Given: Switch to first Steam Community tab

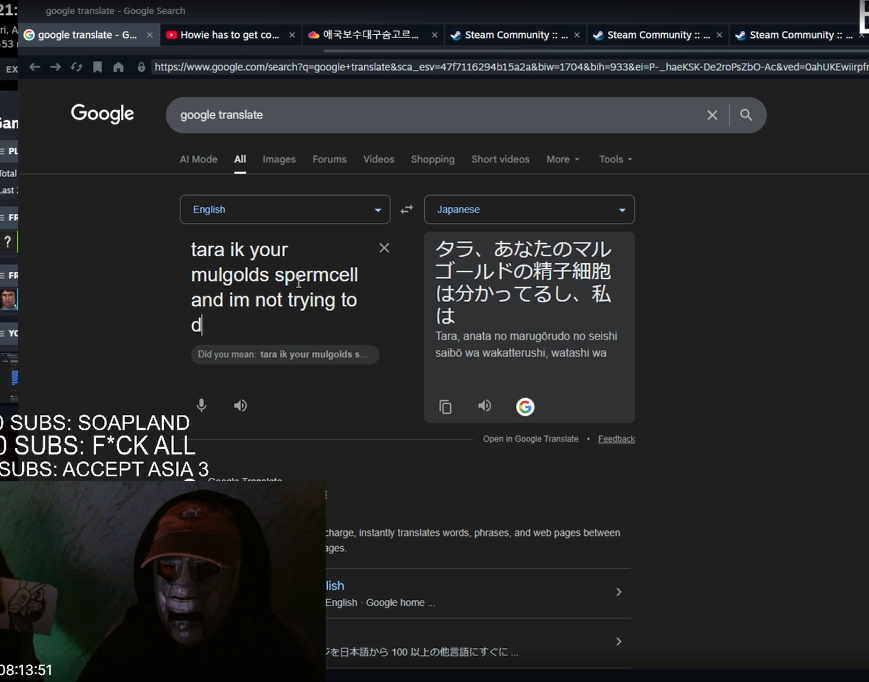Looking at the screenshot, I should [x=516, y=35].
